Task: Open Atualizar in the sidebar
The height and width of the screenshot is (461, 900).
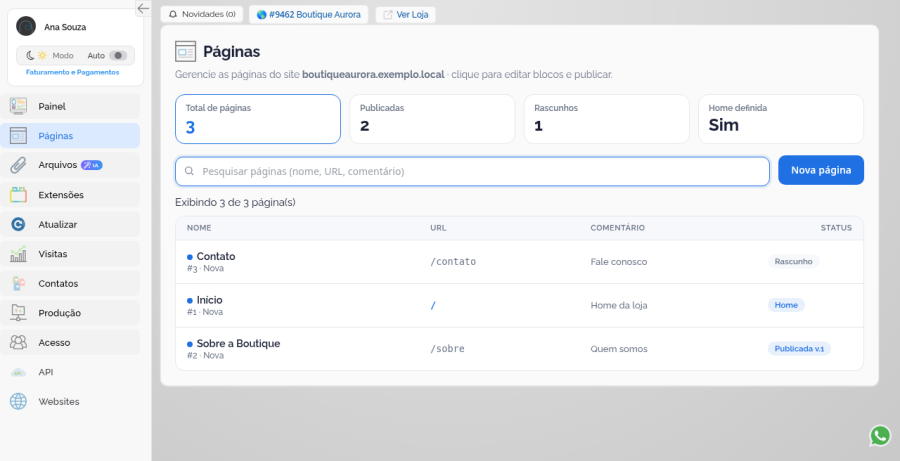Action: [70, 224]
